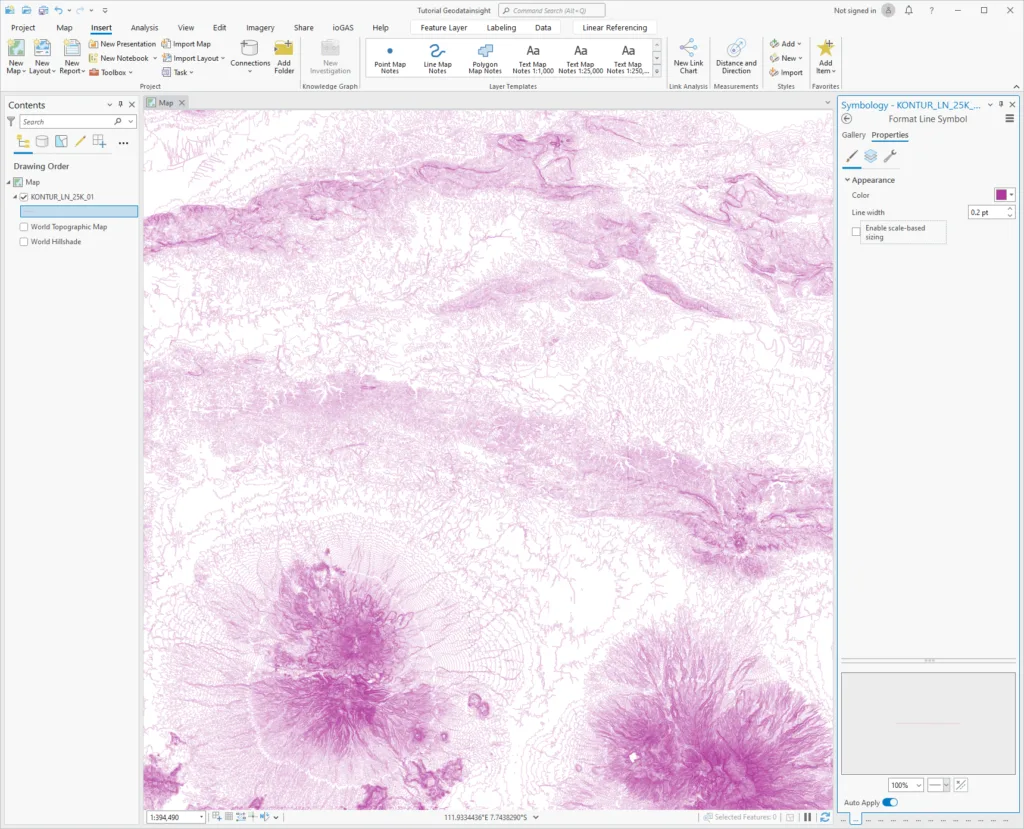
Task: Click the undo arrow in quick access
Action: click(59, 10)
